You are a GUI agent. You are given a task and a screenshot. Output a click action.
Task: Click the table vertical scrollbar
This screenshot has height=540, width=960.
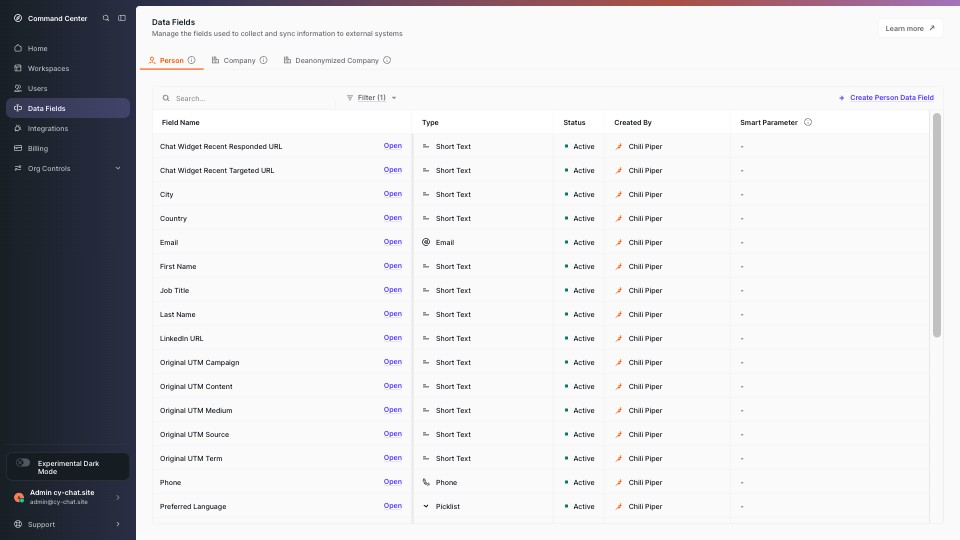[937, 225]
